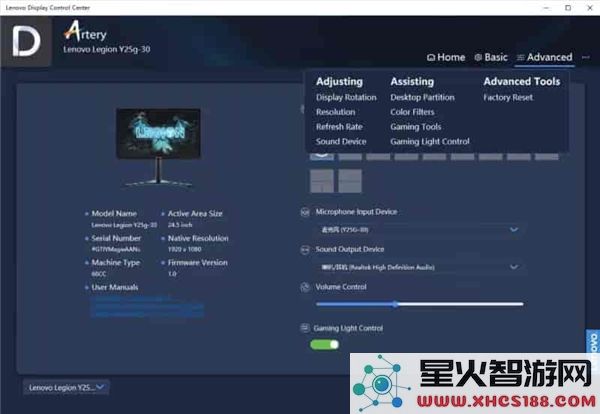Image resolution: width=600 pixels, height=414 pixels.
Task: Click the Display Control Center D logo
Action: [x=26, y=41]
